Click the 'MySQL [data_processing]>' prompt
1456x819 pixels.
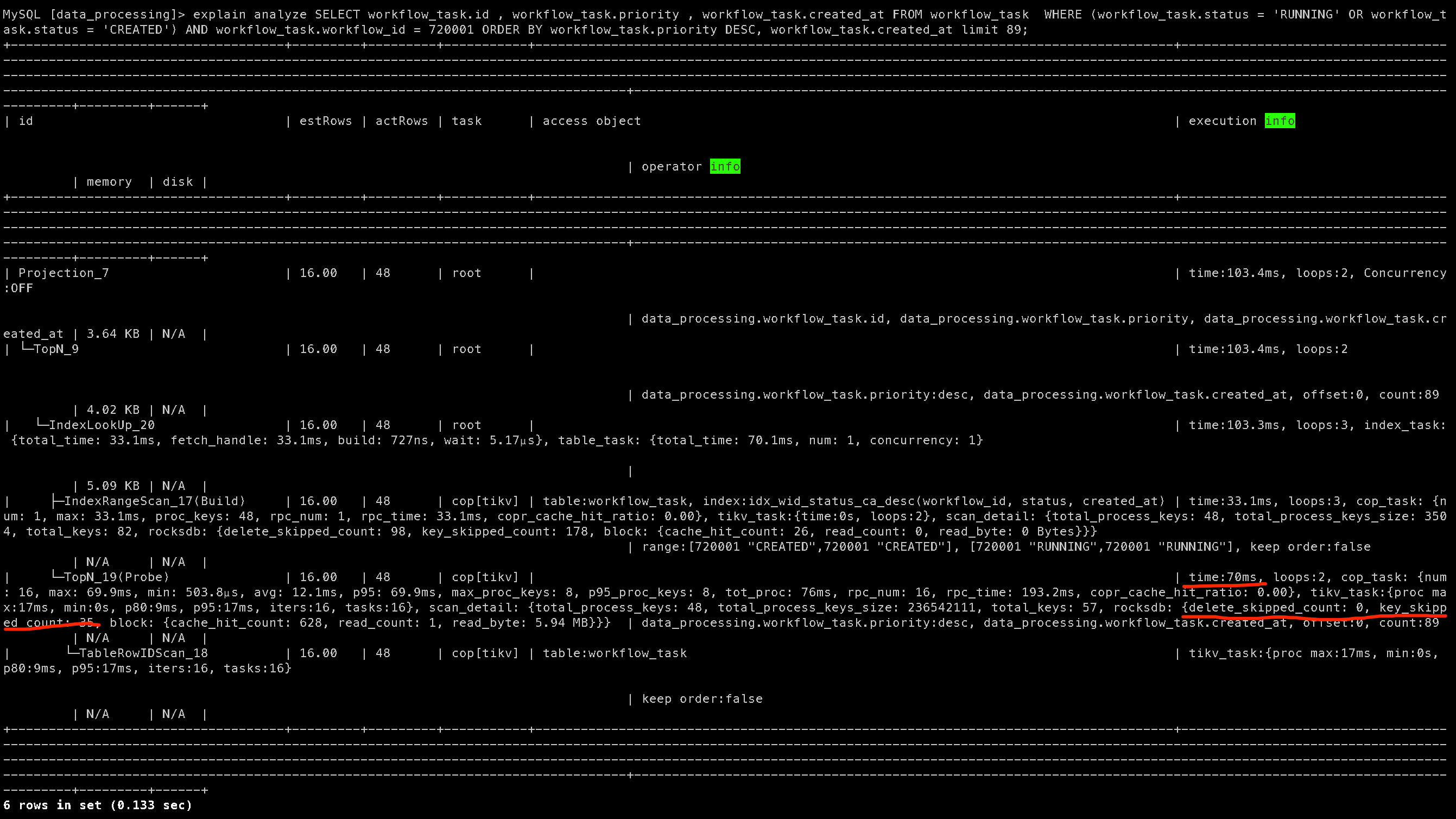93,15
